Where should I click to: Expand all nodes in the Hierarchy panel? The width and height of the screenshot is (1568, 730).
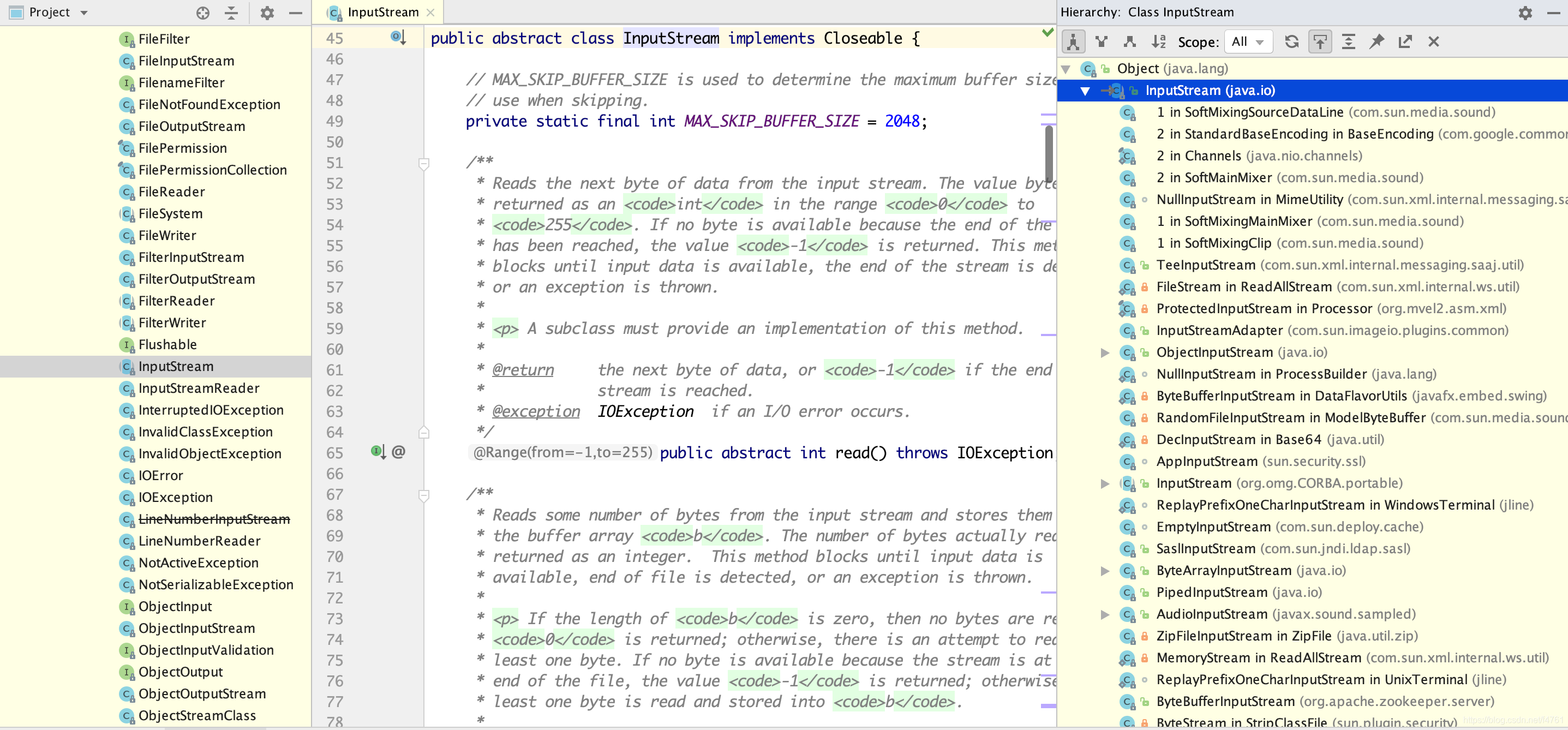pos(1348,41)
